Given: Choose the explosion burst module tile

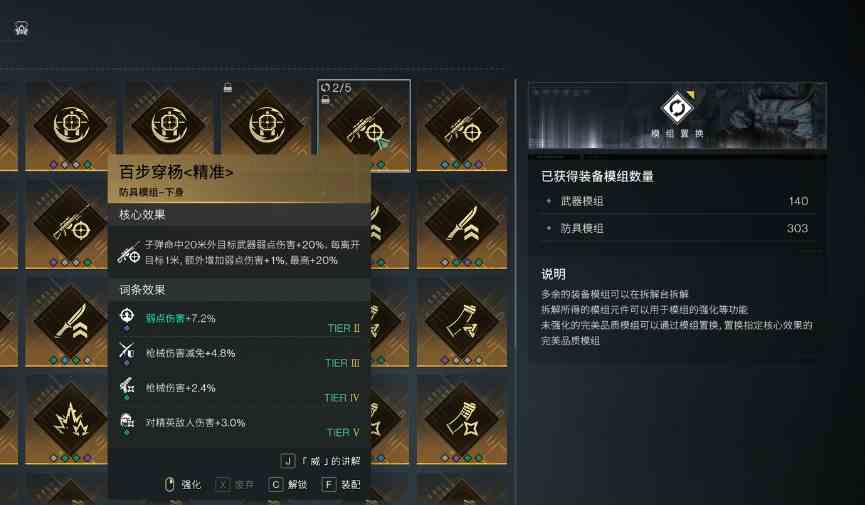Looking at the screenshot, I should pos(70,419).
